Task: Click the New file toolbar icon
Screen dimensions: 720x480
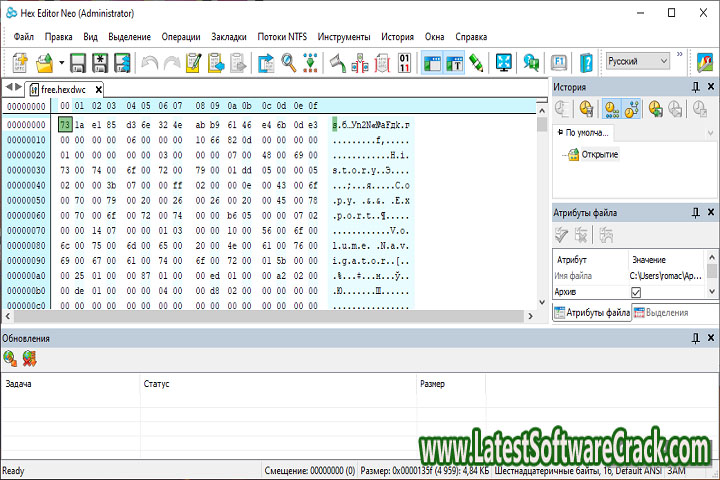Action: 20,62
